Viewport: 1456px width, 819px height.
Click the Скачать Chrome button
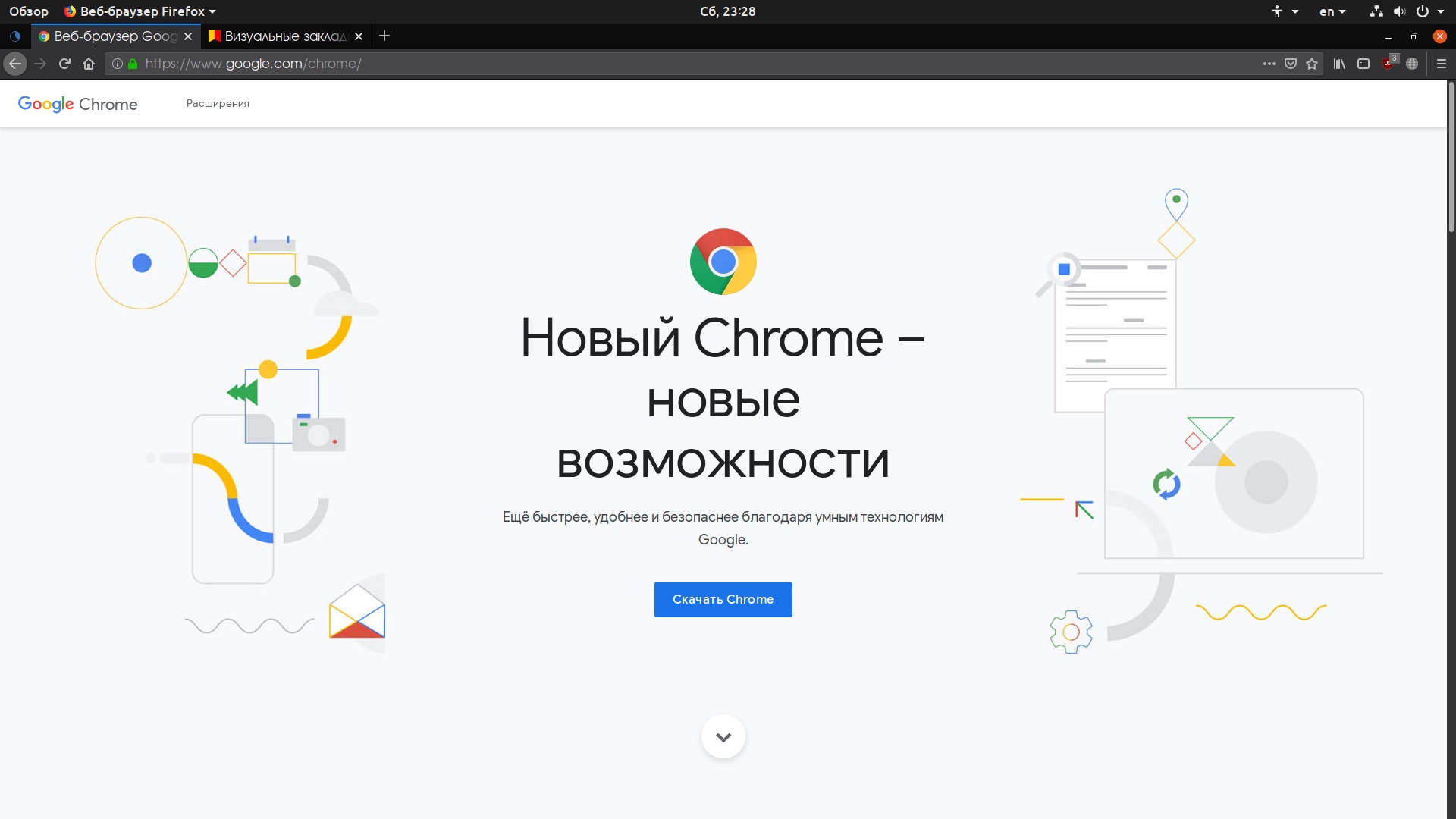[x=723, y=599]
